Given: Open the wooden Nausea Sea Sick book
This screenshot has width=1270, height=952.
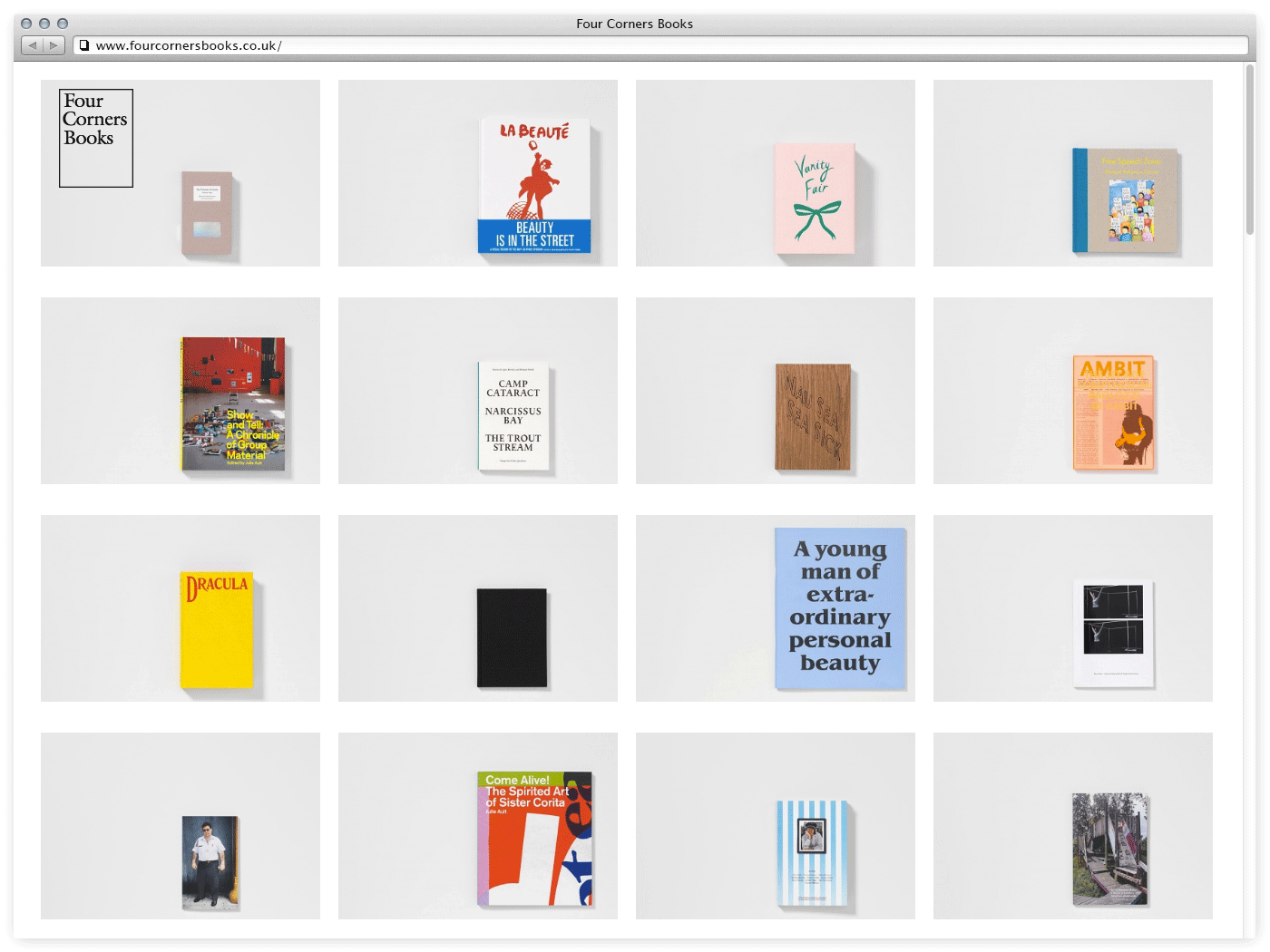Looking at the screenshot, I should pos(813,417).
